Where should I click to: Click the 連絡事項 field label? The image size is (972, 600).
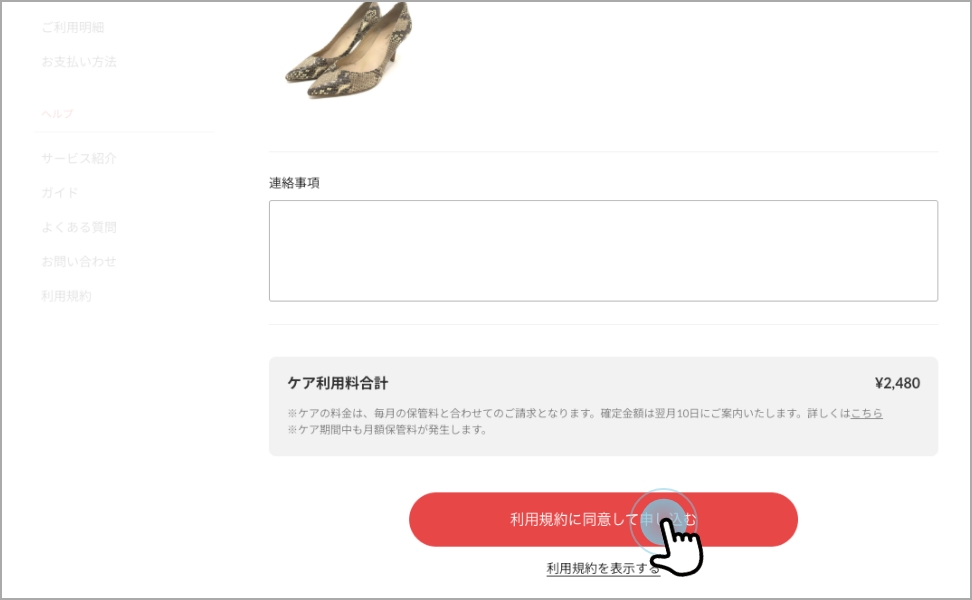click(294, 183)
